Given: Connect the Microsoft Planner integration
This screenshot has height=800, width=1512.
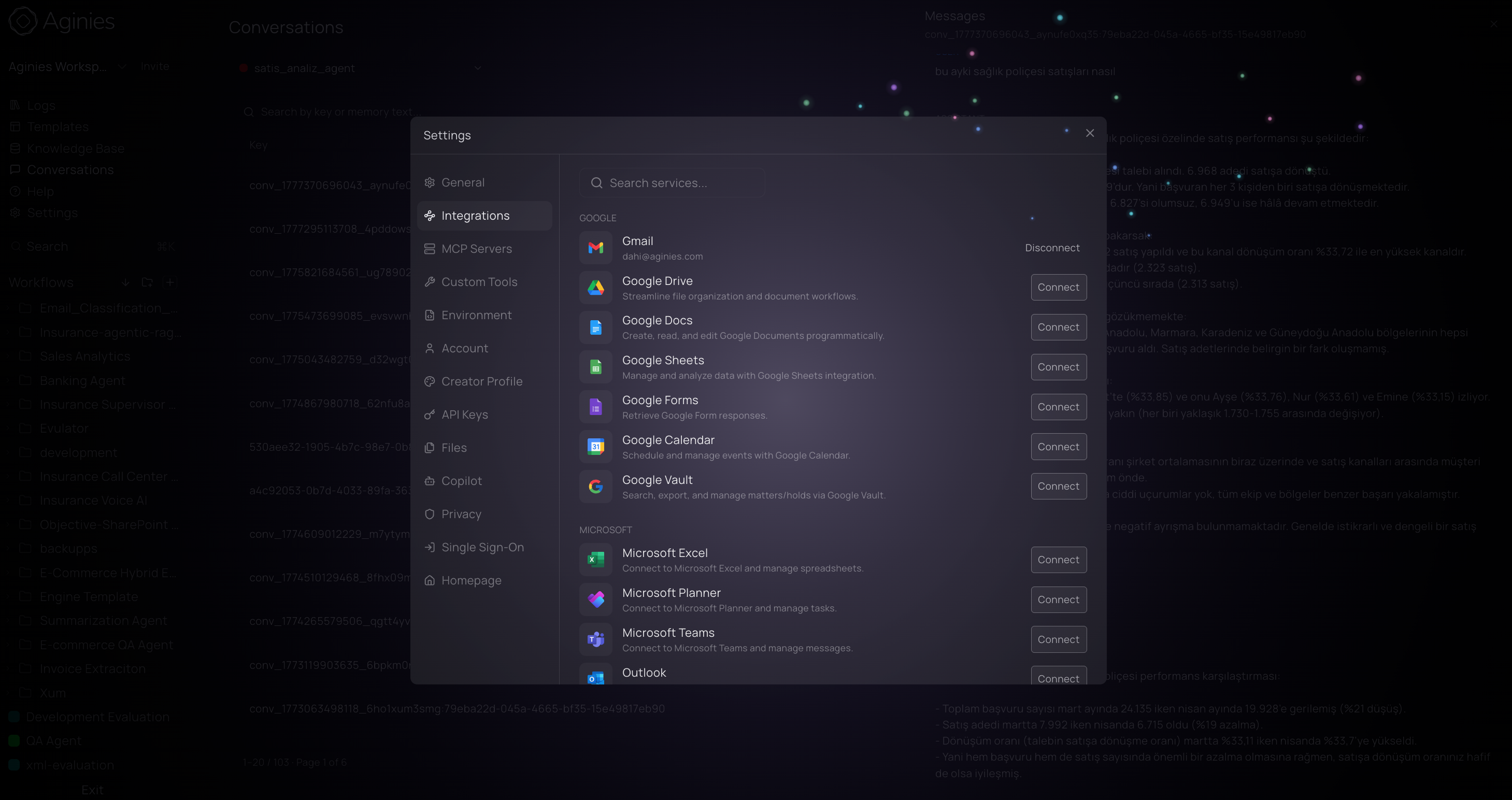Looking at the screenshot, I should (1058, 600).
